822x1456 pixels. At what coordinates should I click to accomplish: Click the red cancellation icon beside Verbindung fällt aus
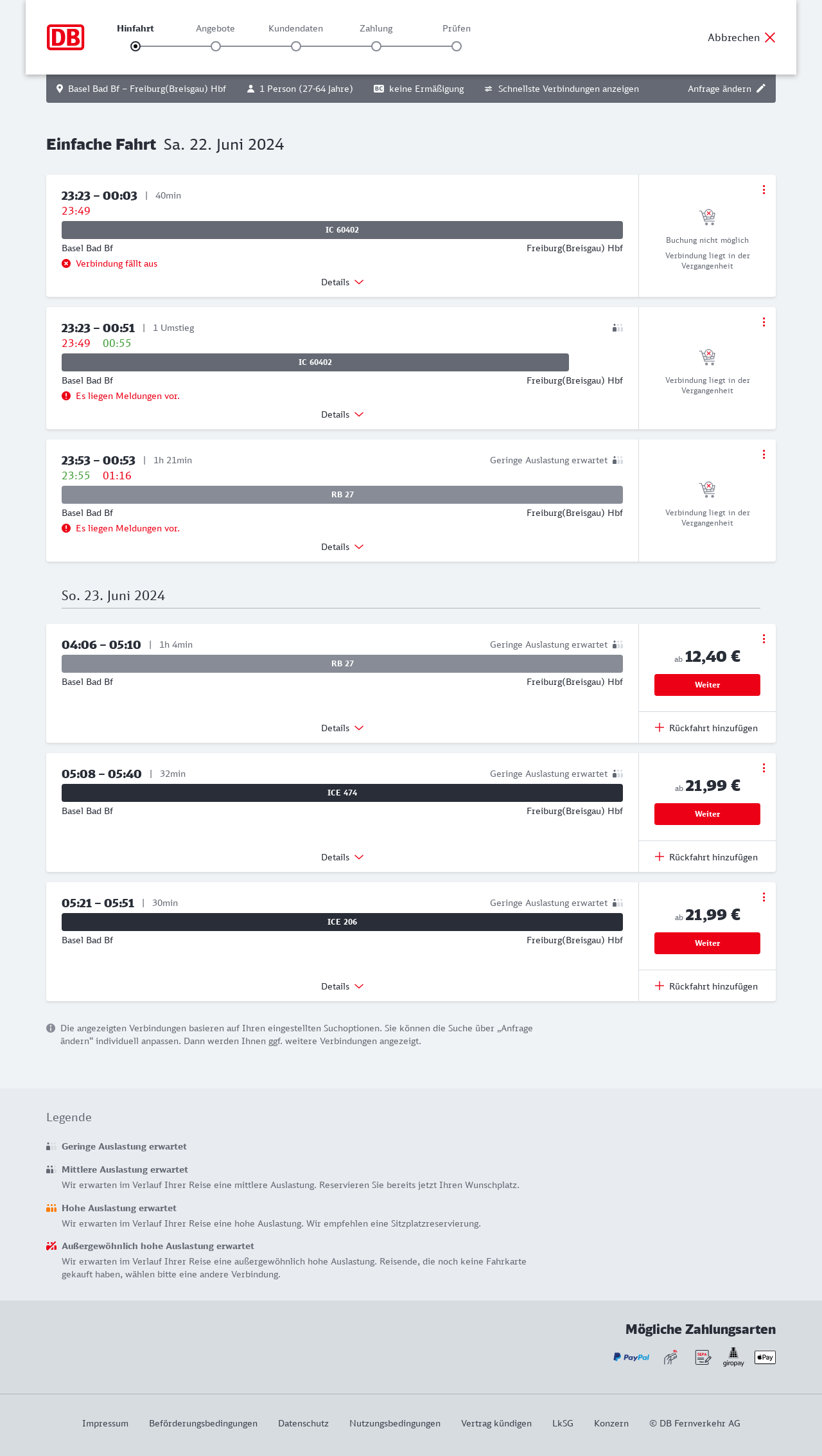click(x=66, y=263)
